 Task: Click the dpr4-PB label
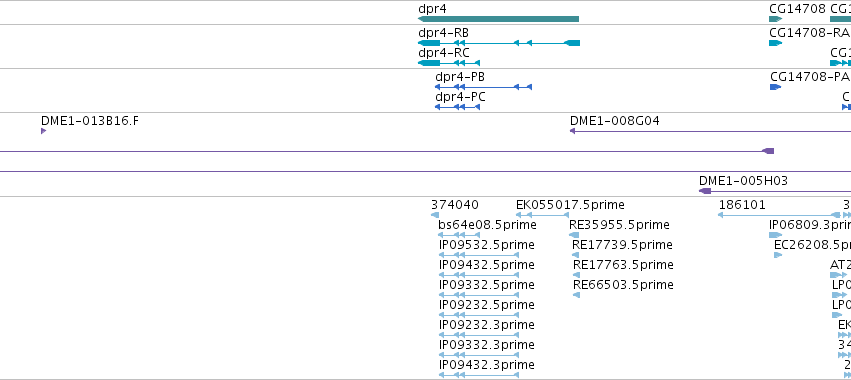pyautogui.click(x=460, y=77)
